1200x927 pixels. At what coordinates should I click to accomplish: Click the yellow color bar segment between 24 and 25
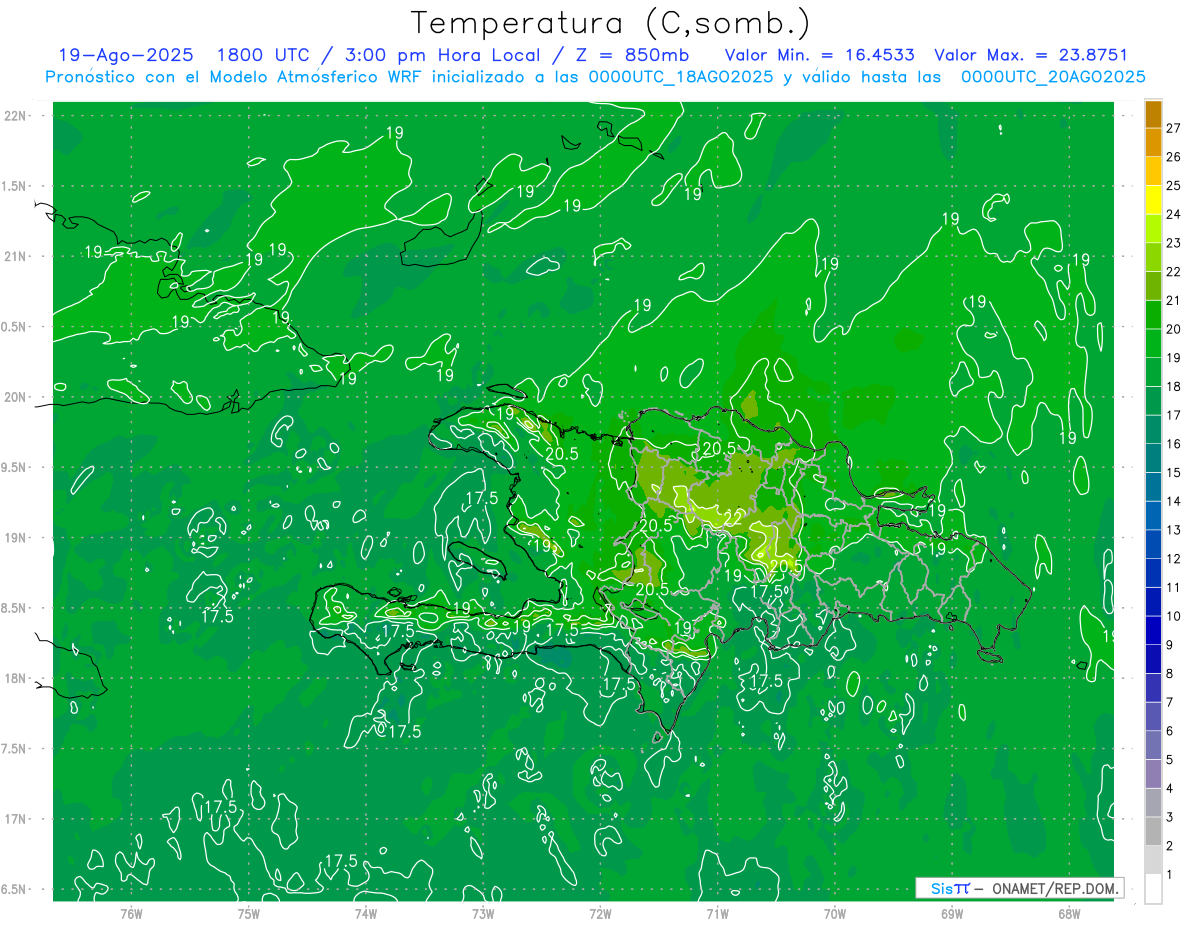click(1153, 200)
